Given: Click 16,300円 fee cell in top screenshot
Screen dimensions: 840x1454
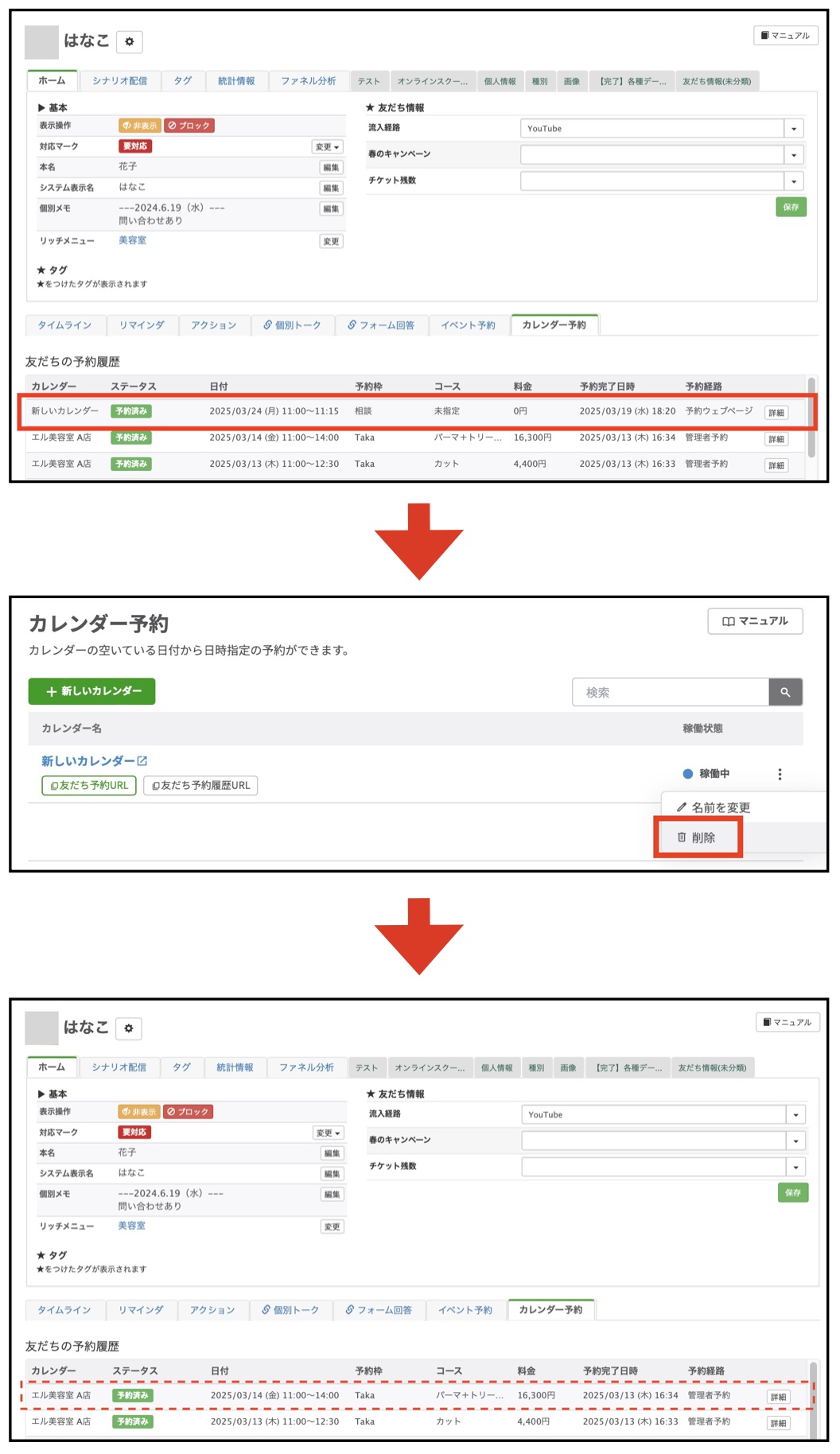Looking at the screenshot, I should (533, 437).
